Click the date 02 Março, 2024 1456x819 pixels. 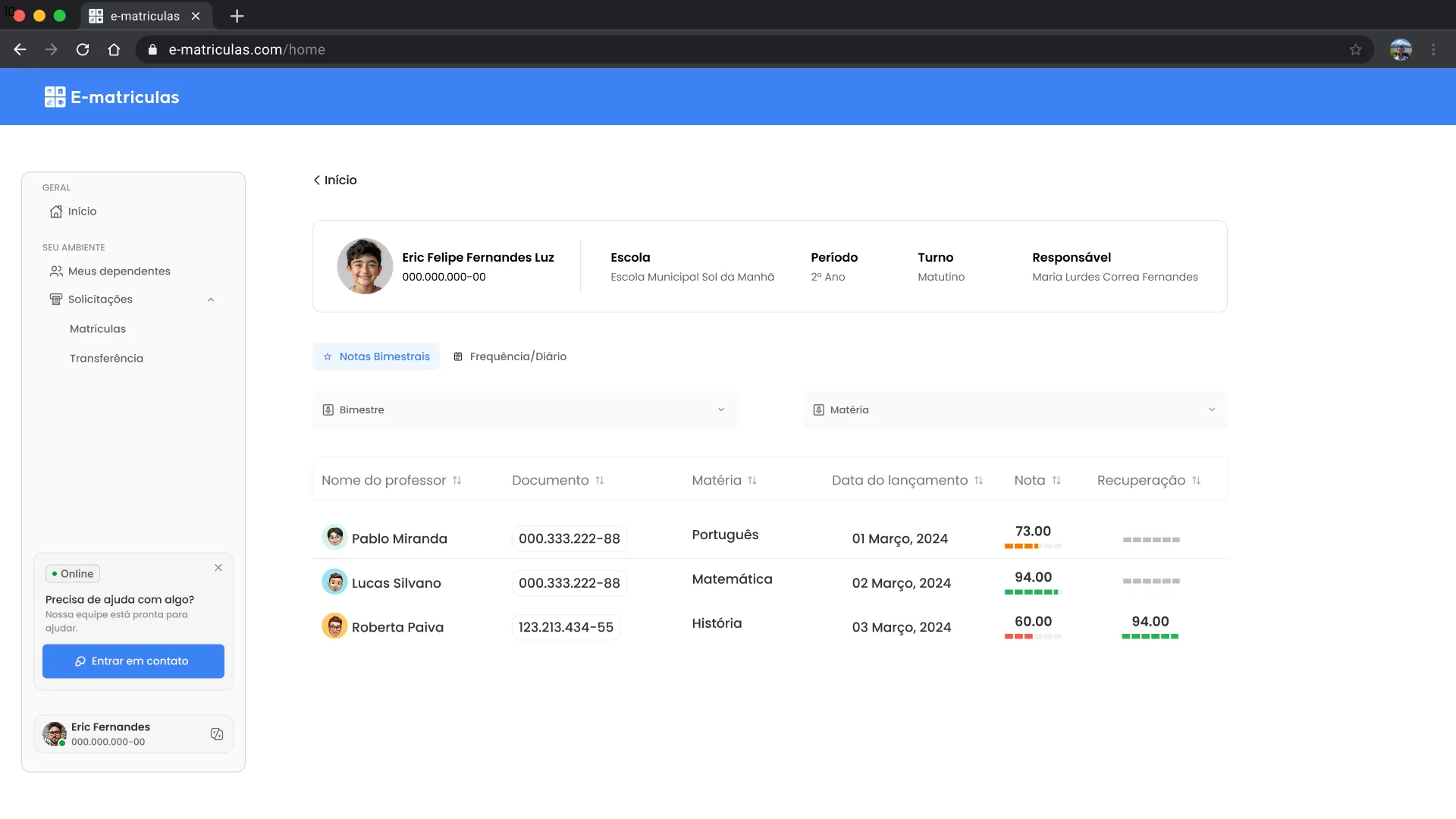(x=901, y=583)
